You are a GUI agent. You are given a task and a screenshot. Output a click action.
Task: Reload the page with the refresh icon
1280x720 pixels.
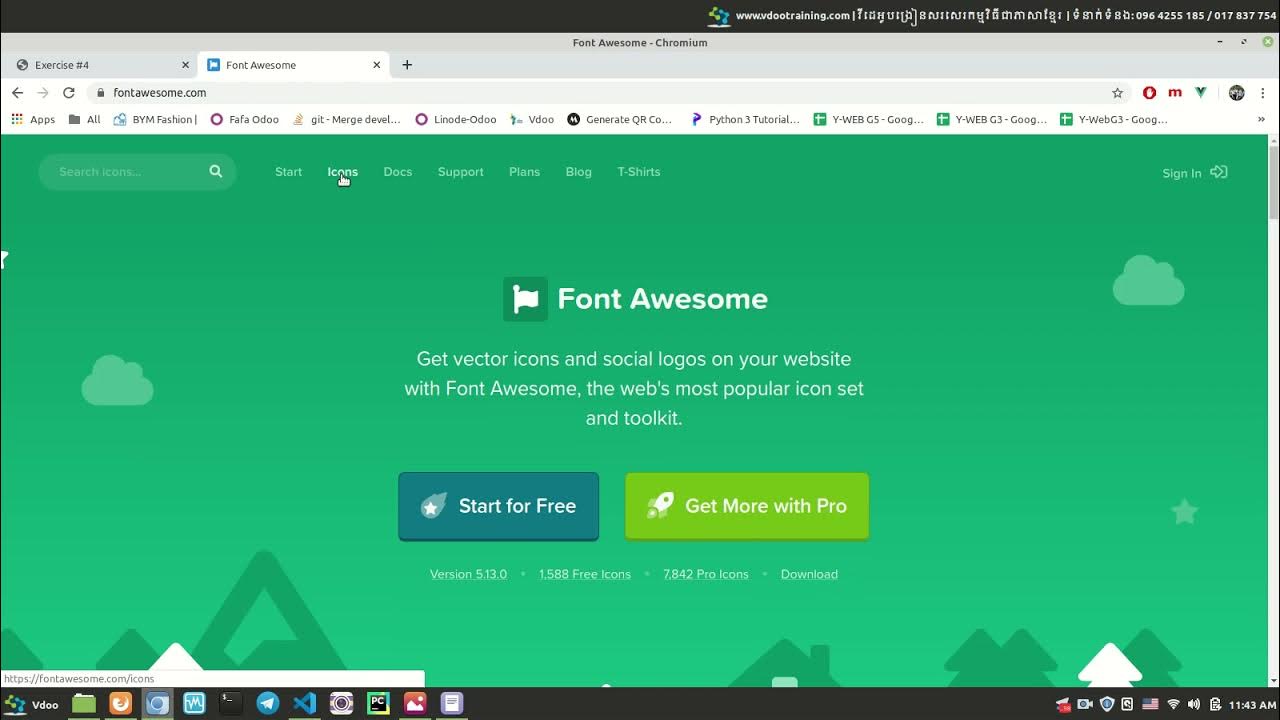68,92
